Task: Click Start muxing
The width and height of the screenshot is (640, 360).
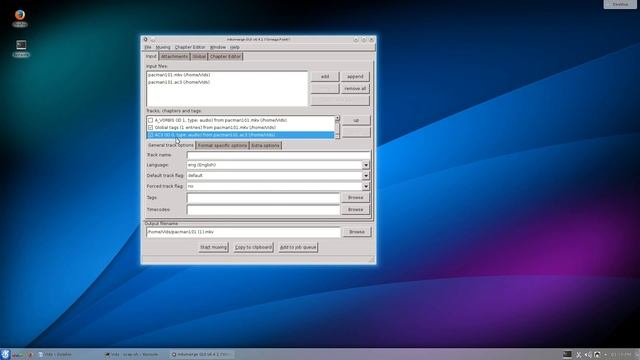Action: coord(213,247)
